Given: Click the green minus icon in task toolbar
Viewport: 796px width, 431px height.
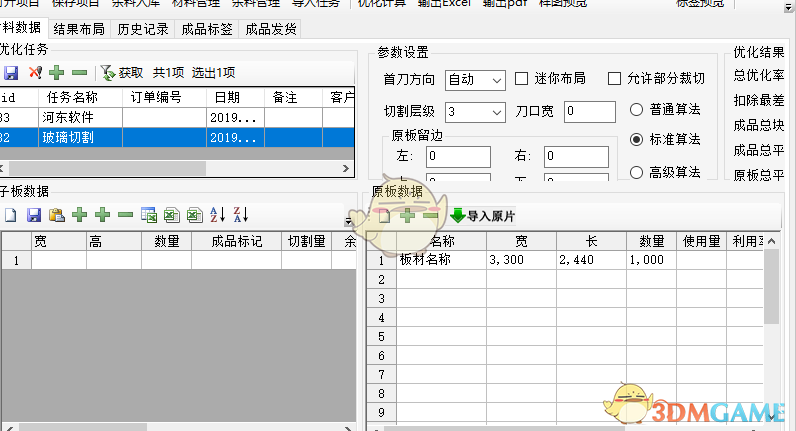Looking at the screenshot, I should [x=79, y=73].
